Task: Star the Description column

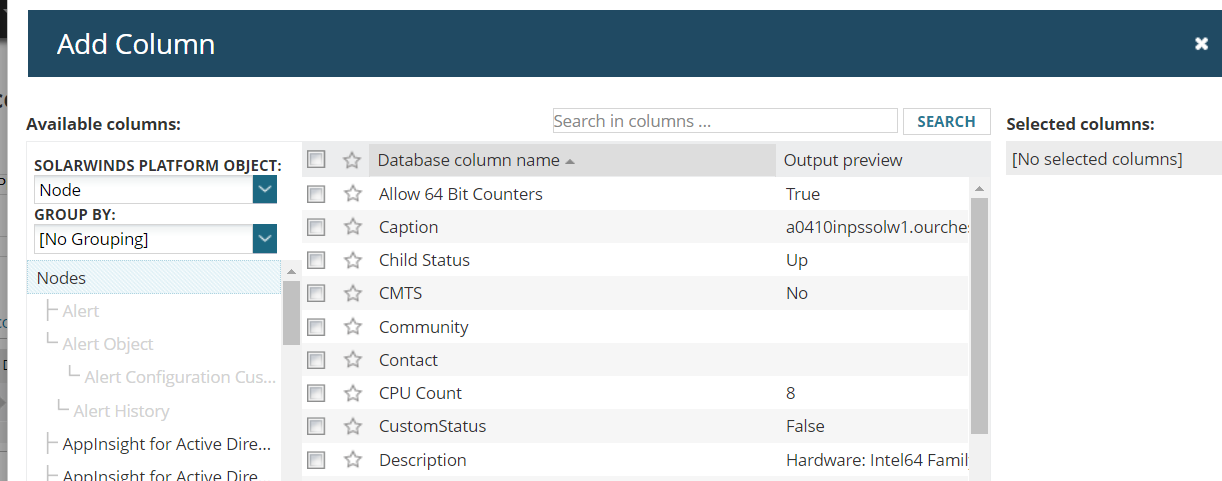Action: coord(352,460)
